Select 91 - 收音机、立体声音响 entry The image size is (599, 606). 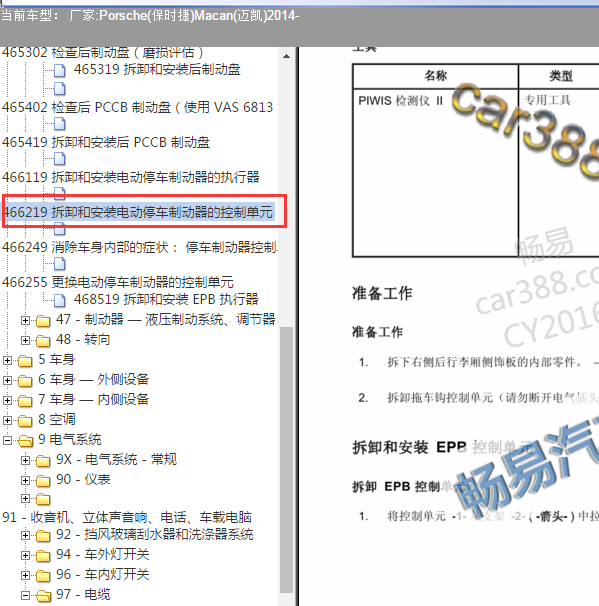[127, 517]
